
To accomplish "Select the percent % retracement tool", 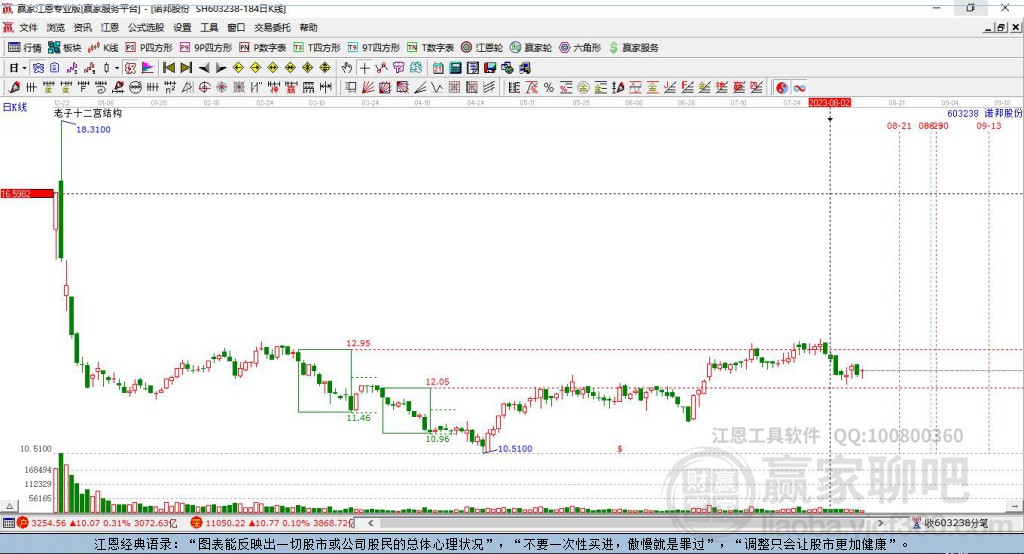I will click(x=549, y=88).
